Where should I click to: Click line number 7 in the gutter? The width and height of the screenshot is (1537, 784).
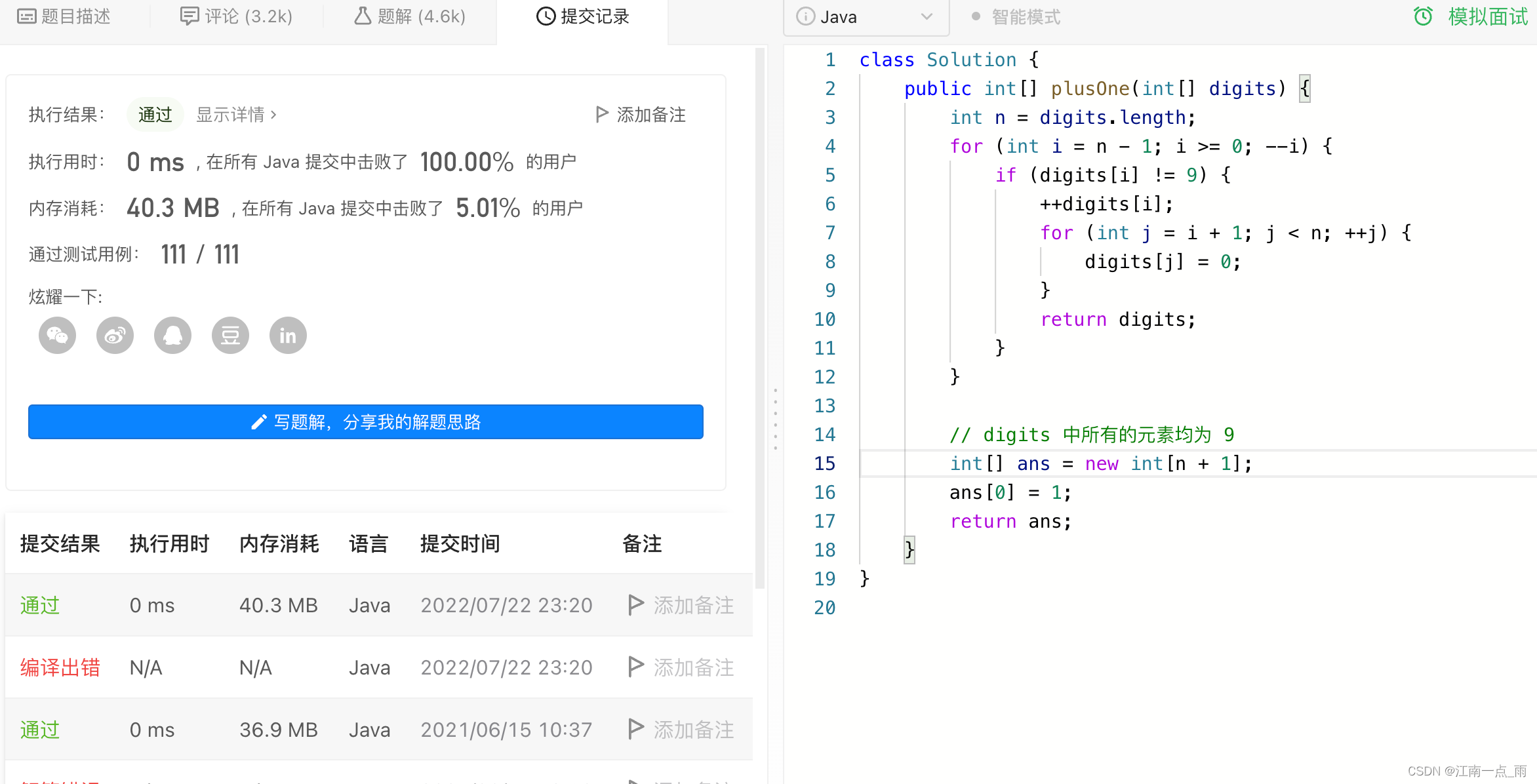830,233
